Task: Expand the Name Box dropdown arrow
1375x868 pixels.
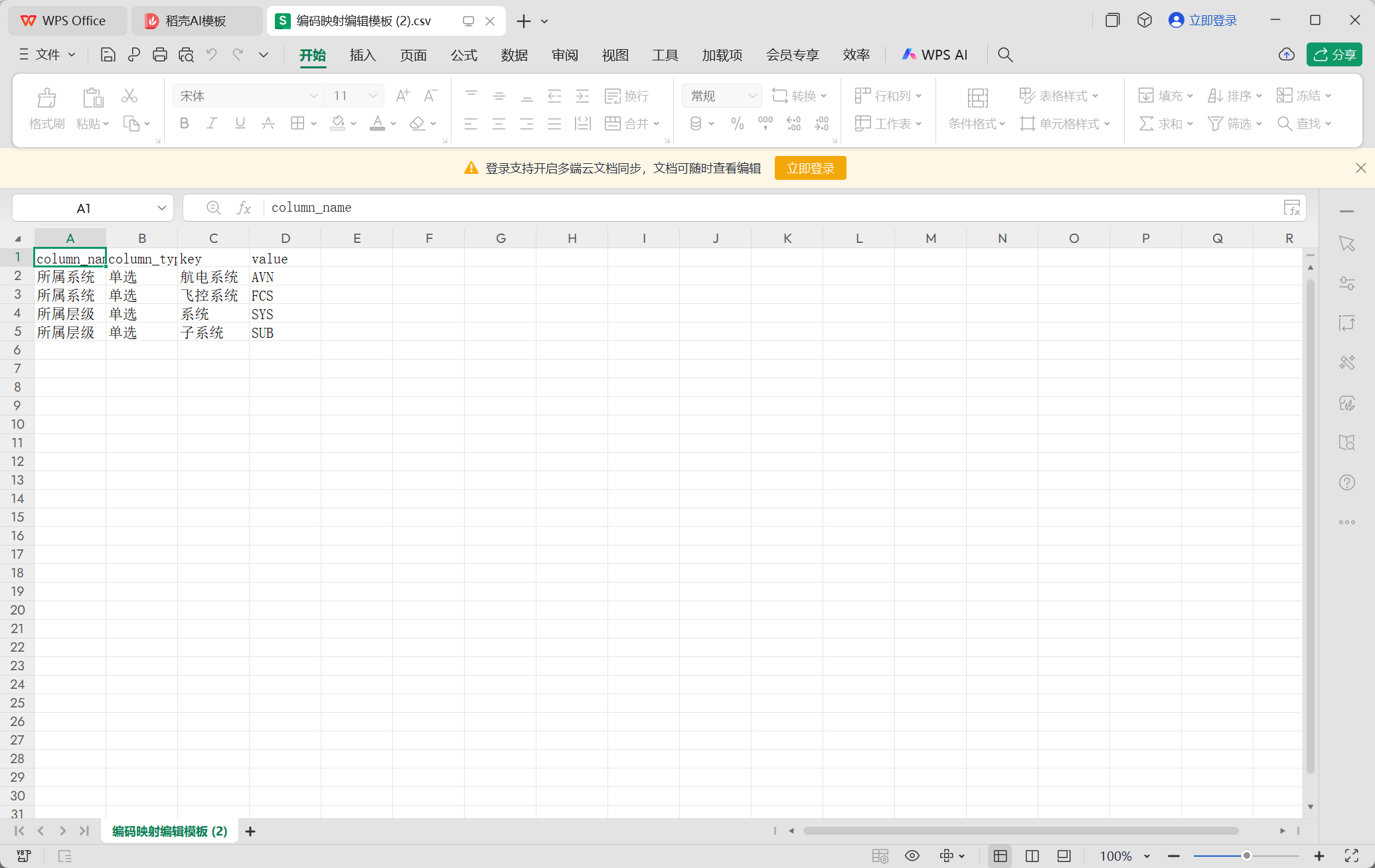Action: pyautogui.click(x=161, y=208)
